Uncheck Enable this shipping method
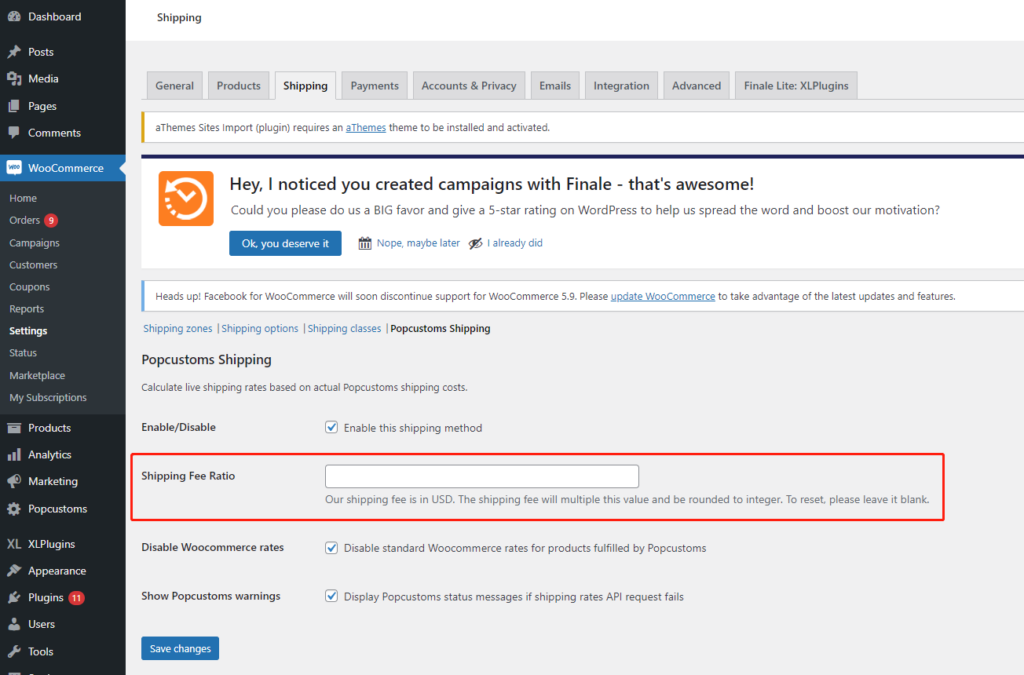1024x675 pixels. pos(332,428)
